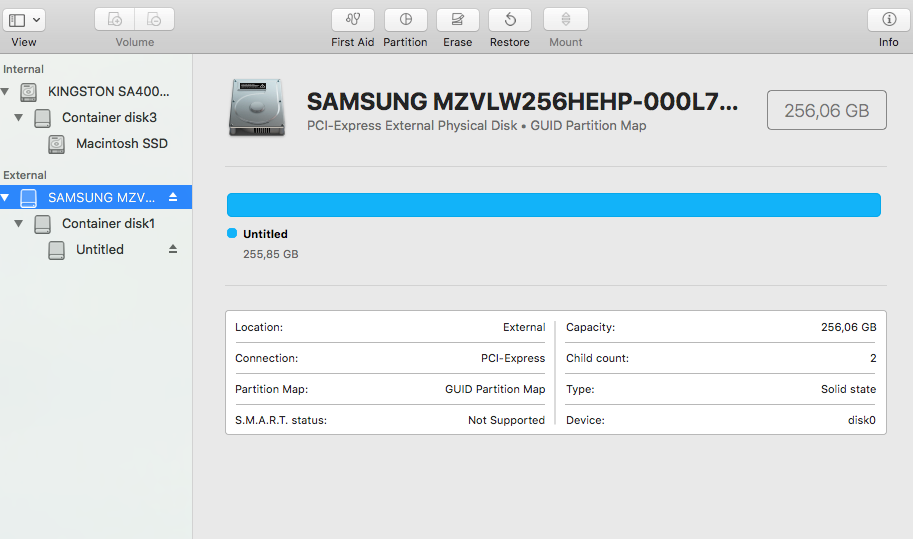Click the Container disk3 icon
Image resolution: width=913 pixels, height=539 pixels.
[43, 118]
